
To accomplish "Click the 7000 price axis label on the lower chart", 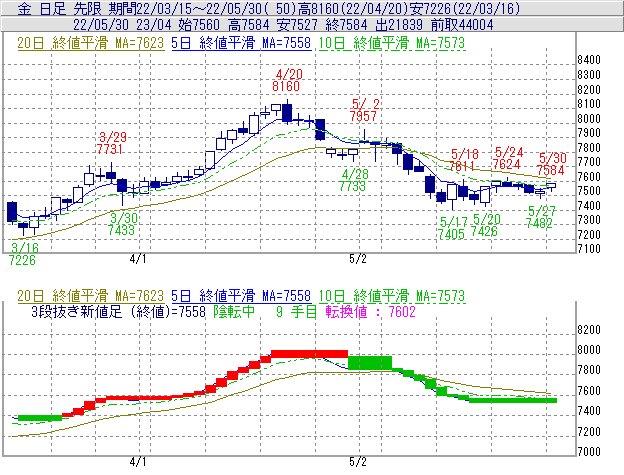I will pyautogui.click(x=589, y=452).
